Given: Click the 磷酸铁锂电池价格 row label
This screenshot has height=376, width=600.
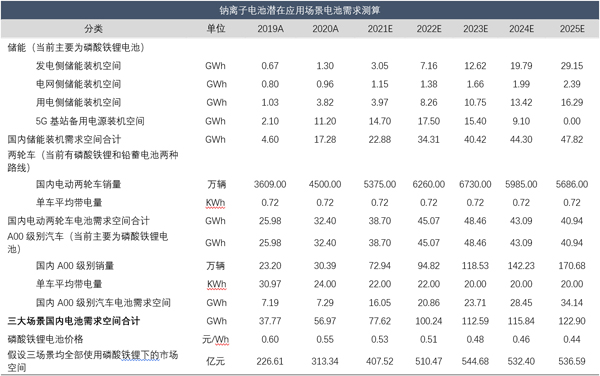Looking at the screenshot, I should coord(45,339).
